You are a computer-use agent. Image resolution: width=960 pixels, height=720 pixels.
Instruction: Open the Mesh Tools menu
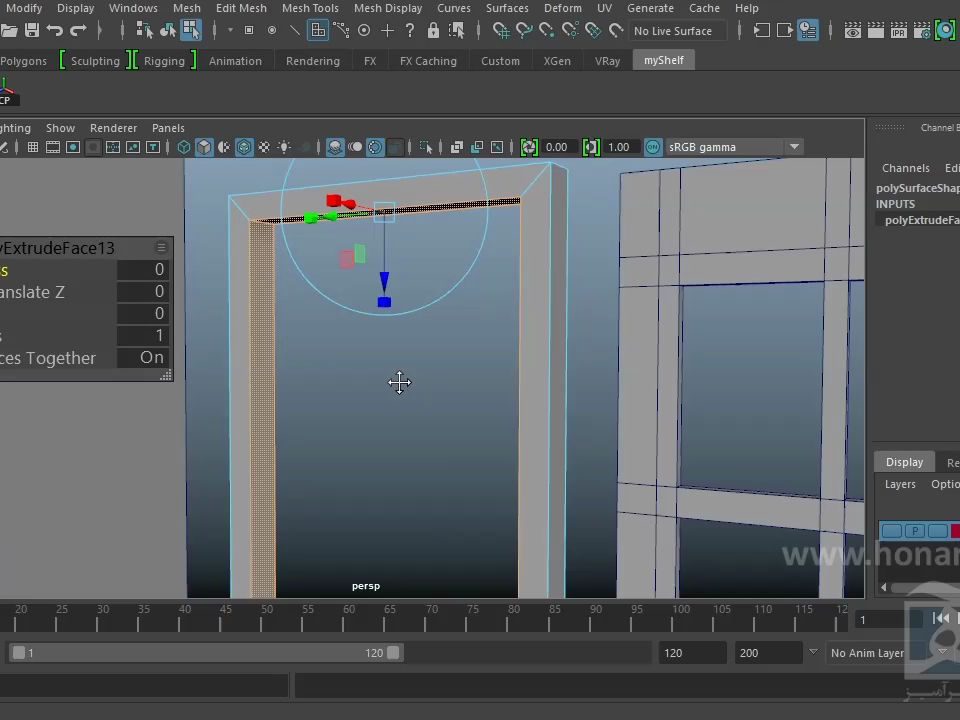tap(310, 8)
